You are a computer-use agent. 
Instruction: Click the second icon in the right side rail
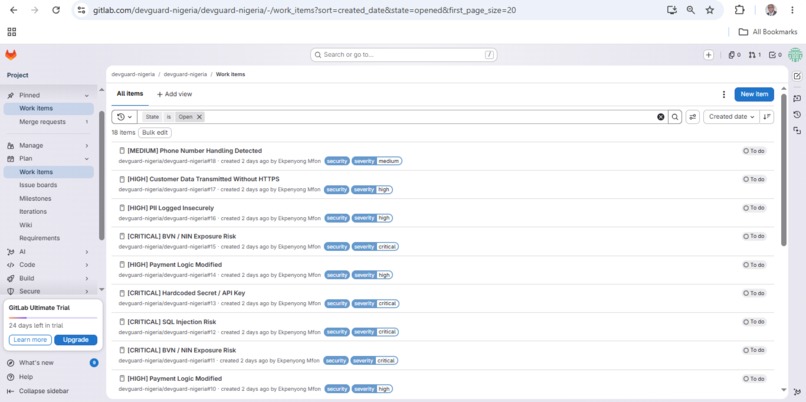(797, 98)
